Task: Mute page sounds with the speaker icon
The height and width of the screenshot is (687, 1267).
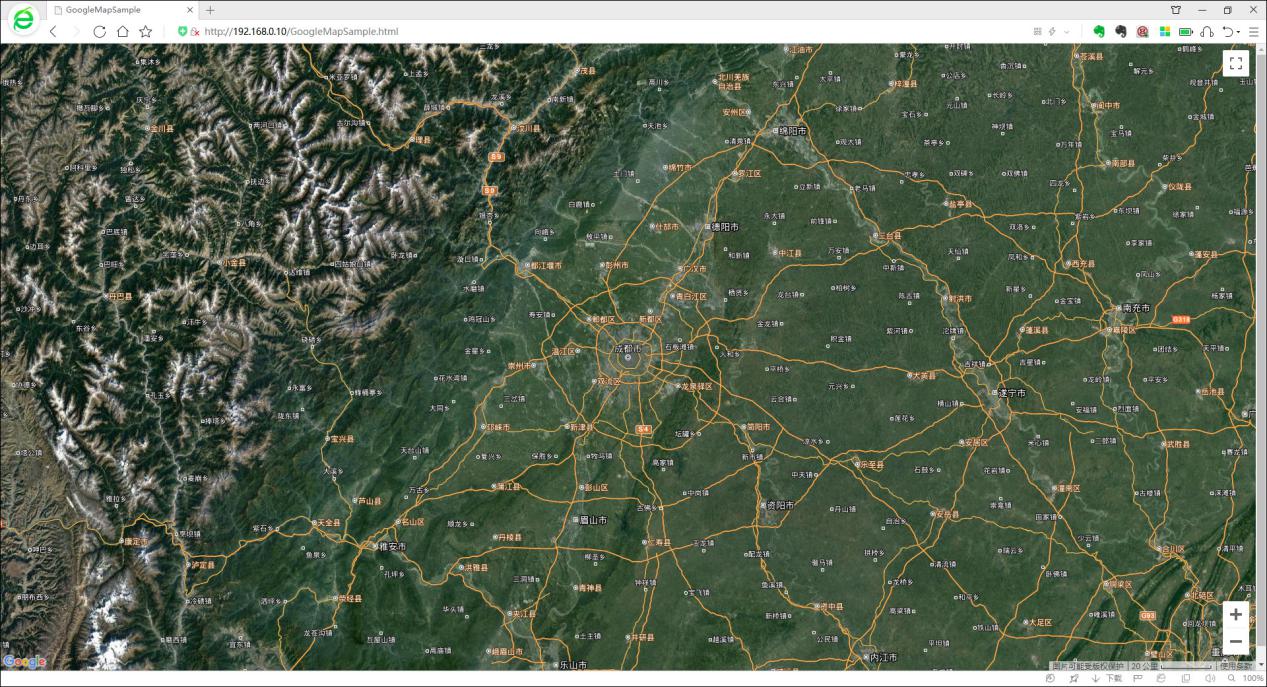Action: [x=1211, y=679]
